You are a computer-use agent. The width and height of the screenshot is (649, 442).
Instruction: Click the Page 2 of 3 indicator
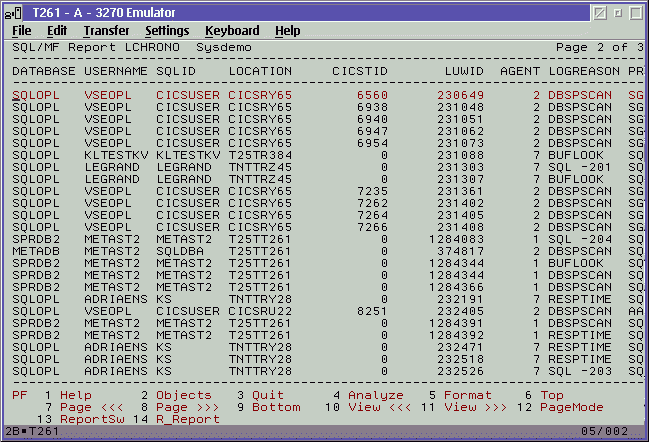pos(600,47)
